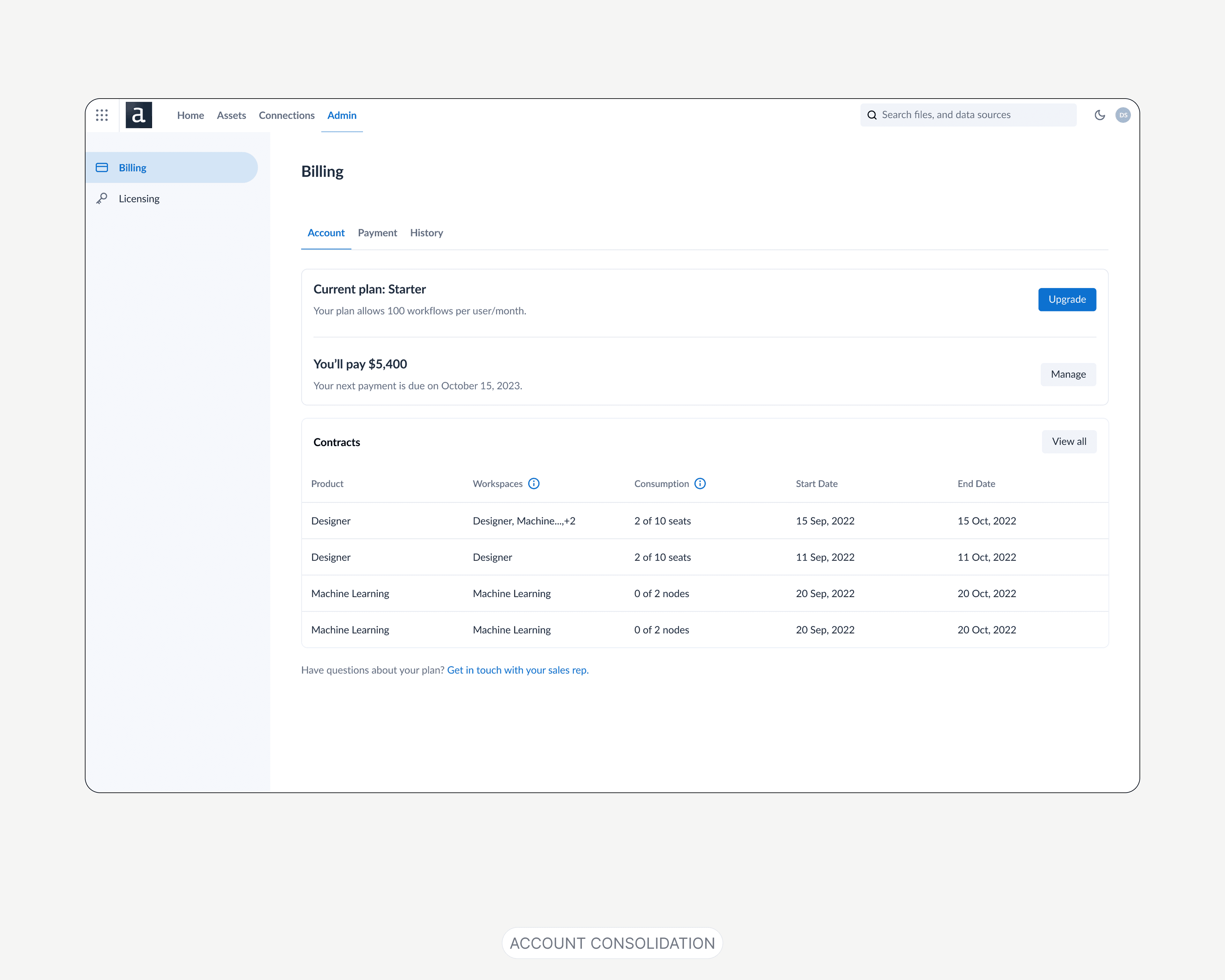The height and width of the screenshot is (980, 1225).
Task: Select the Account tab
Action: pos(326,233)
